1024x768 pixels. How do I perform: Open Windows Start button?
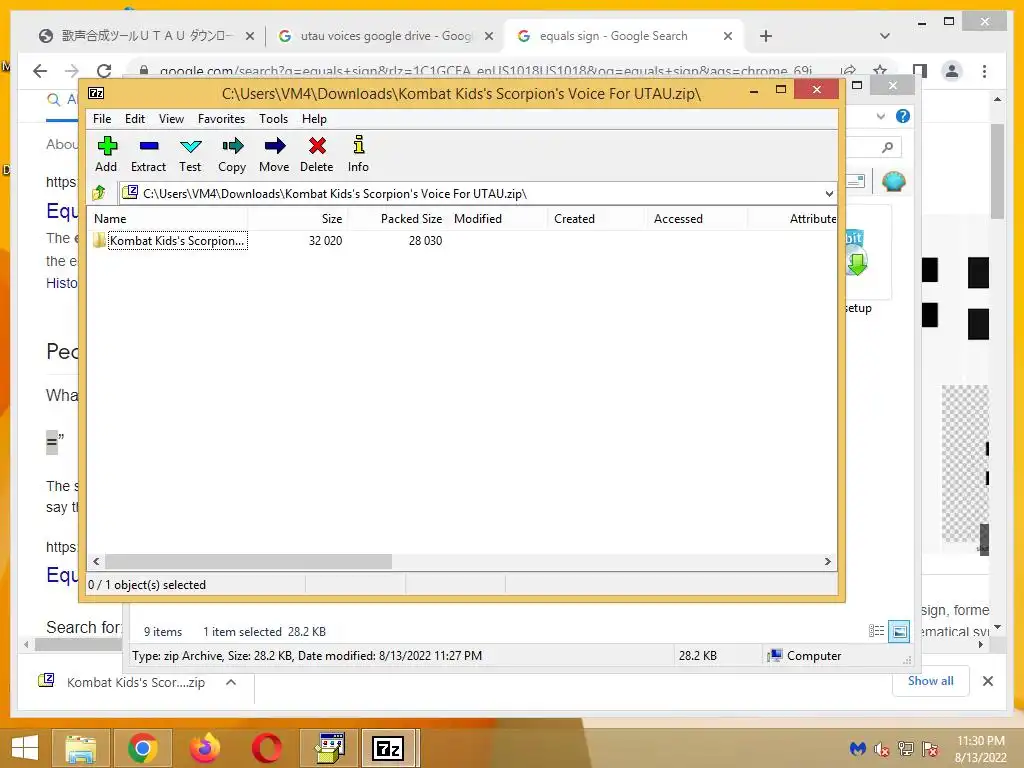tap(25, 748)
